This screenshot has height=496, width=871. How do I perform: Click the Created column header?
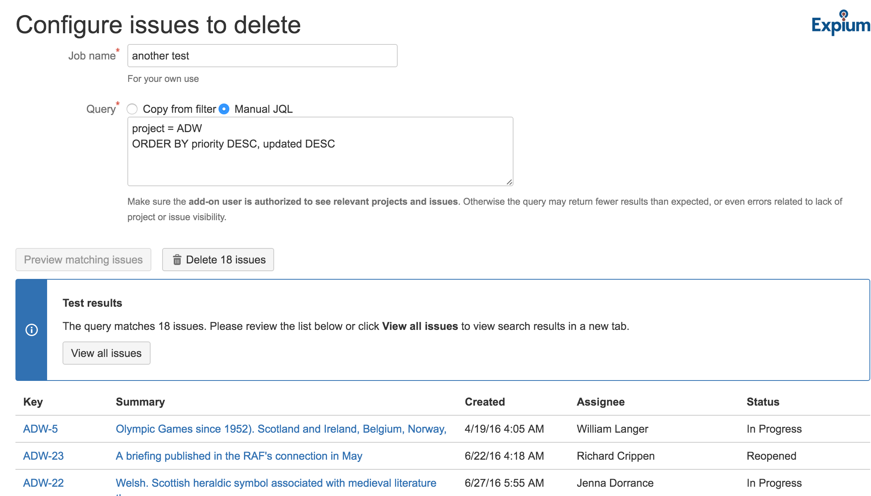tap(485, 402)
